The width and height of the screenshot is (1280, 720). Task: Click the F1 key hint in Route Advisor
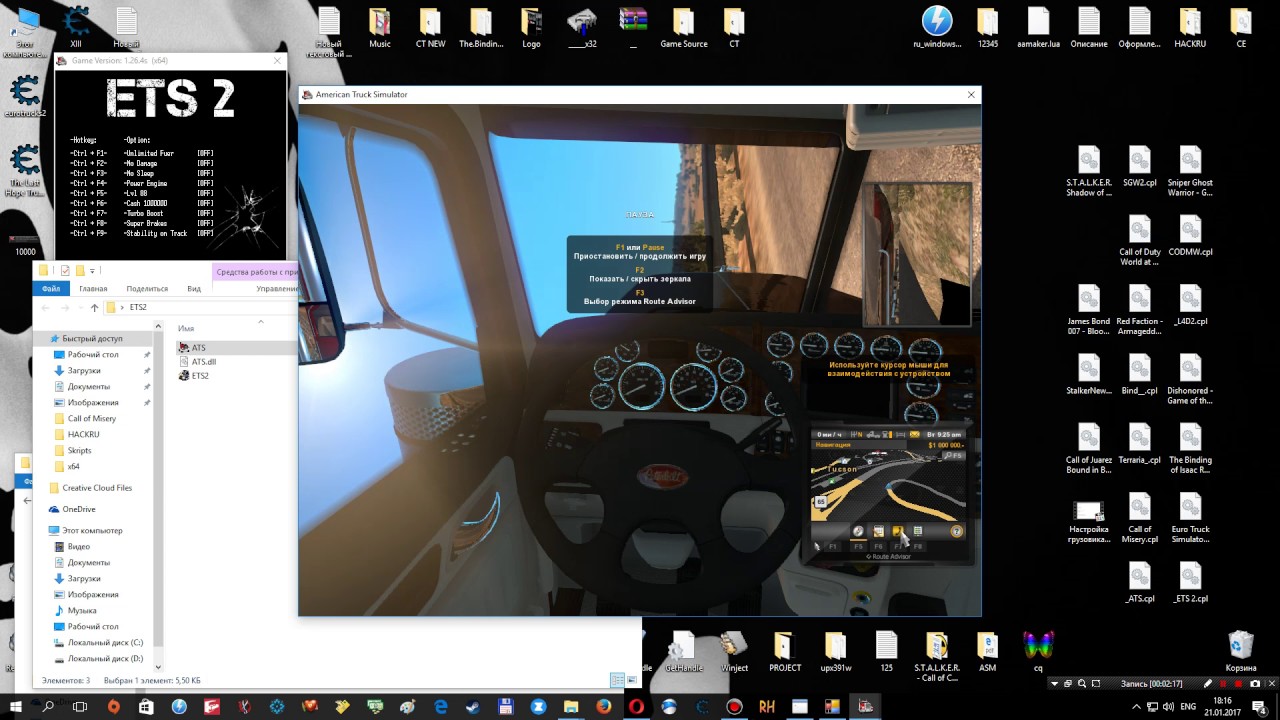click(832, 547)
